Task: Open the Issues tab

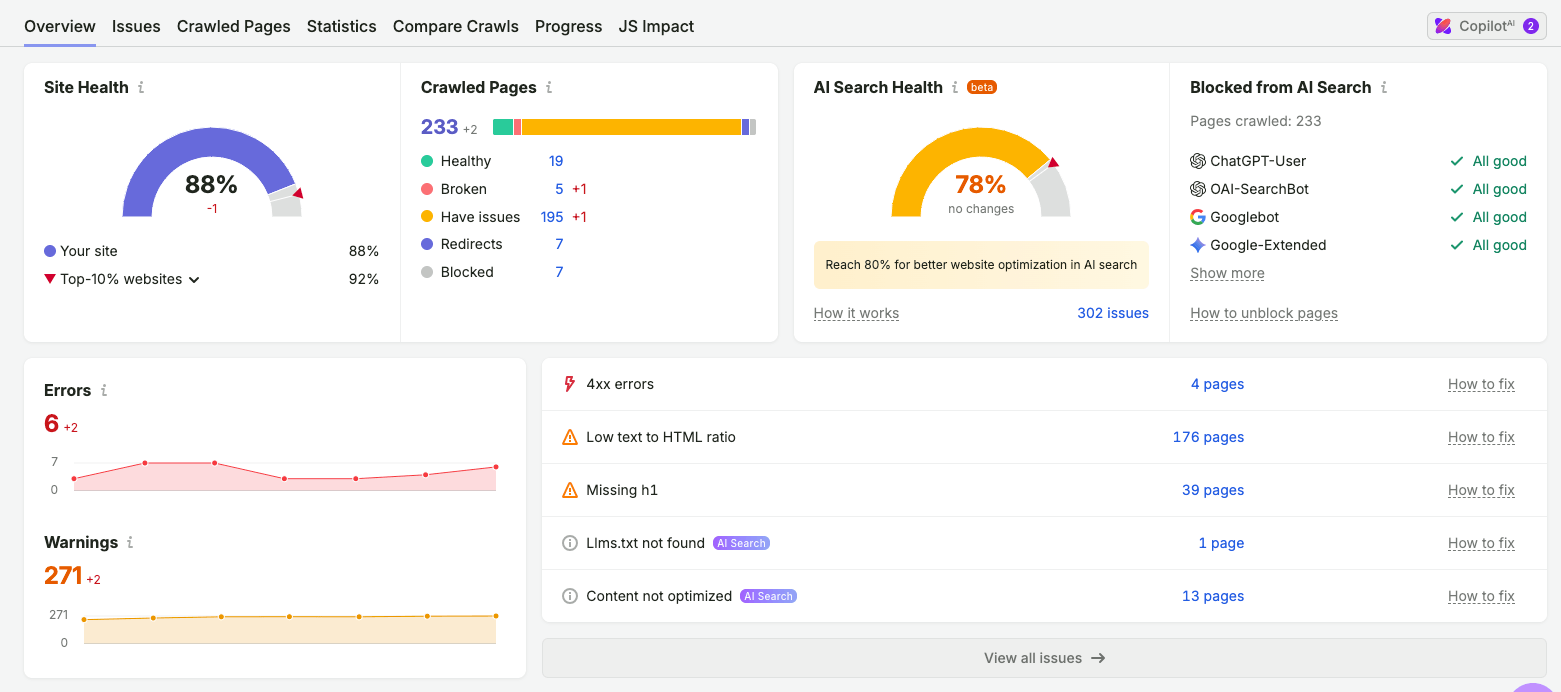Action: pyautogui.click(x=136, y=26)
